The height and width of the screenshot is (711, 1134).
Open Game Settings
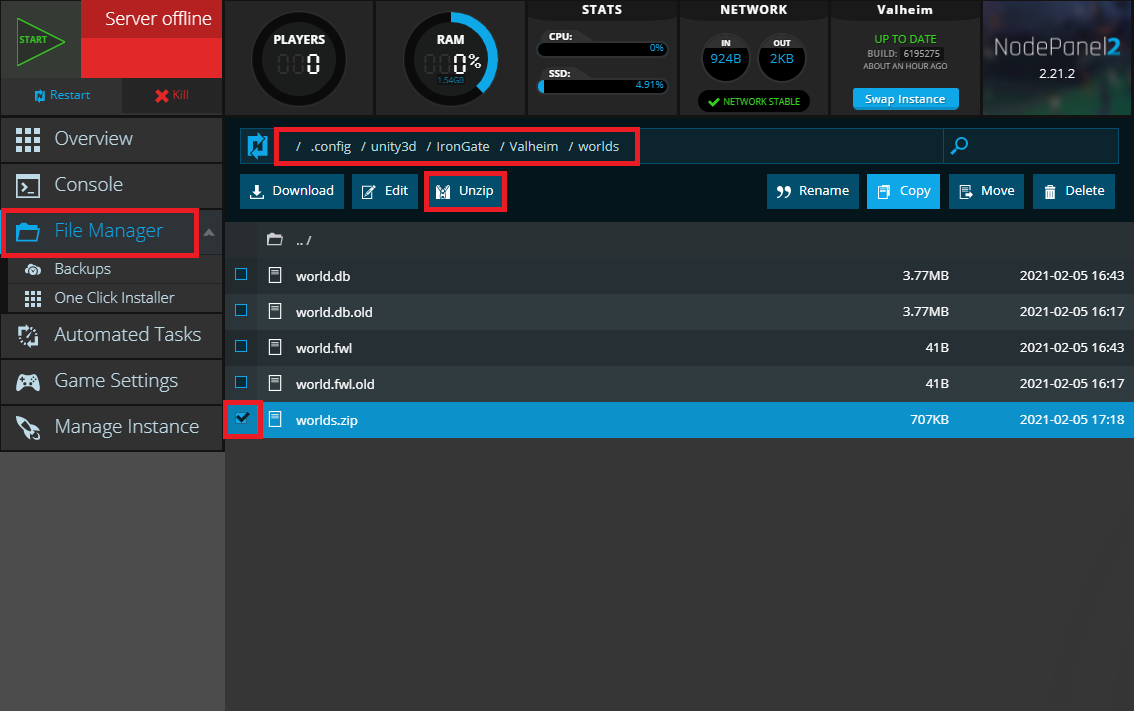(x=111, y=381)
